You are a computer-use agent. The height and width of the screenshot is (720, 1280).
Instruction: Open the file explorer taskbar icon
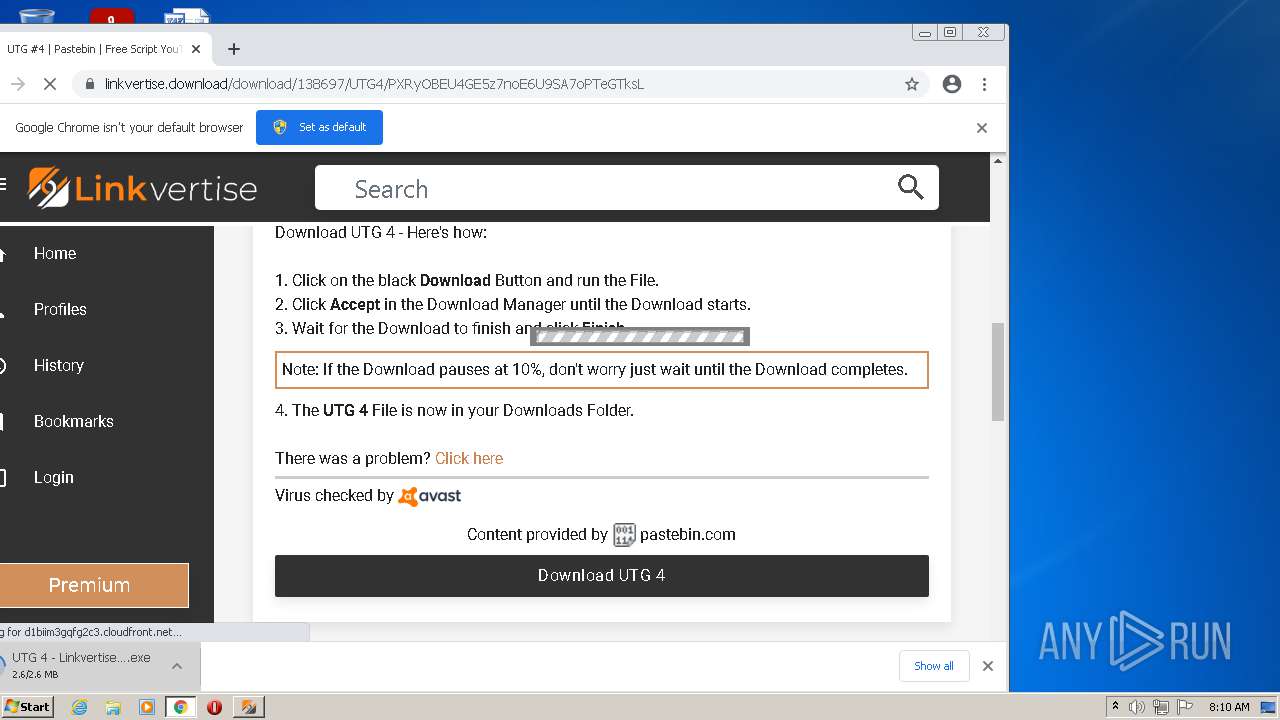(113, 707)
